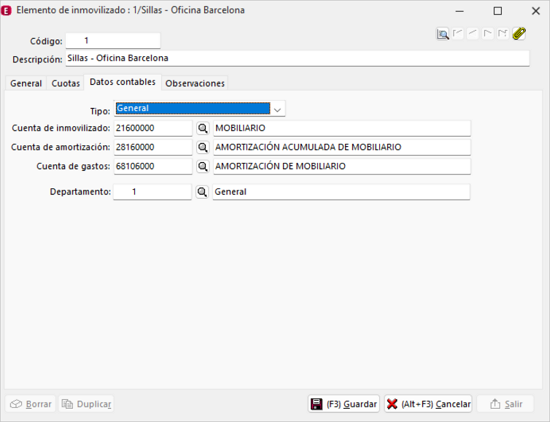Search Departamento with magnifier icon
Image resolution: width=550 pixels, height=422 pixels.
coord(202,192)
